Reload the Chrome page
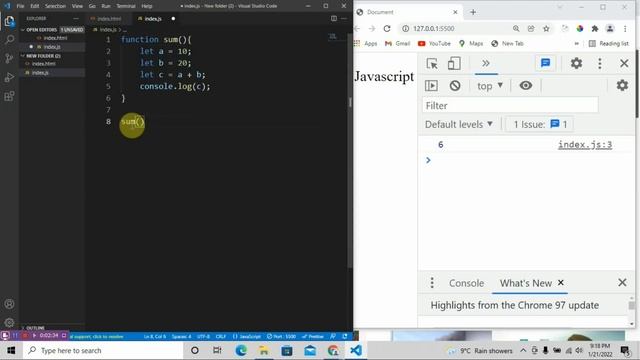640x360 pixels. (x=387, y=29)
